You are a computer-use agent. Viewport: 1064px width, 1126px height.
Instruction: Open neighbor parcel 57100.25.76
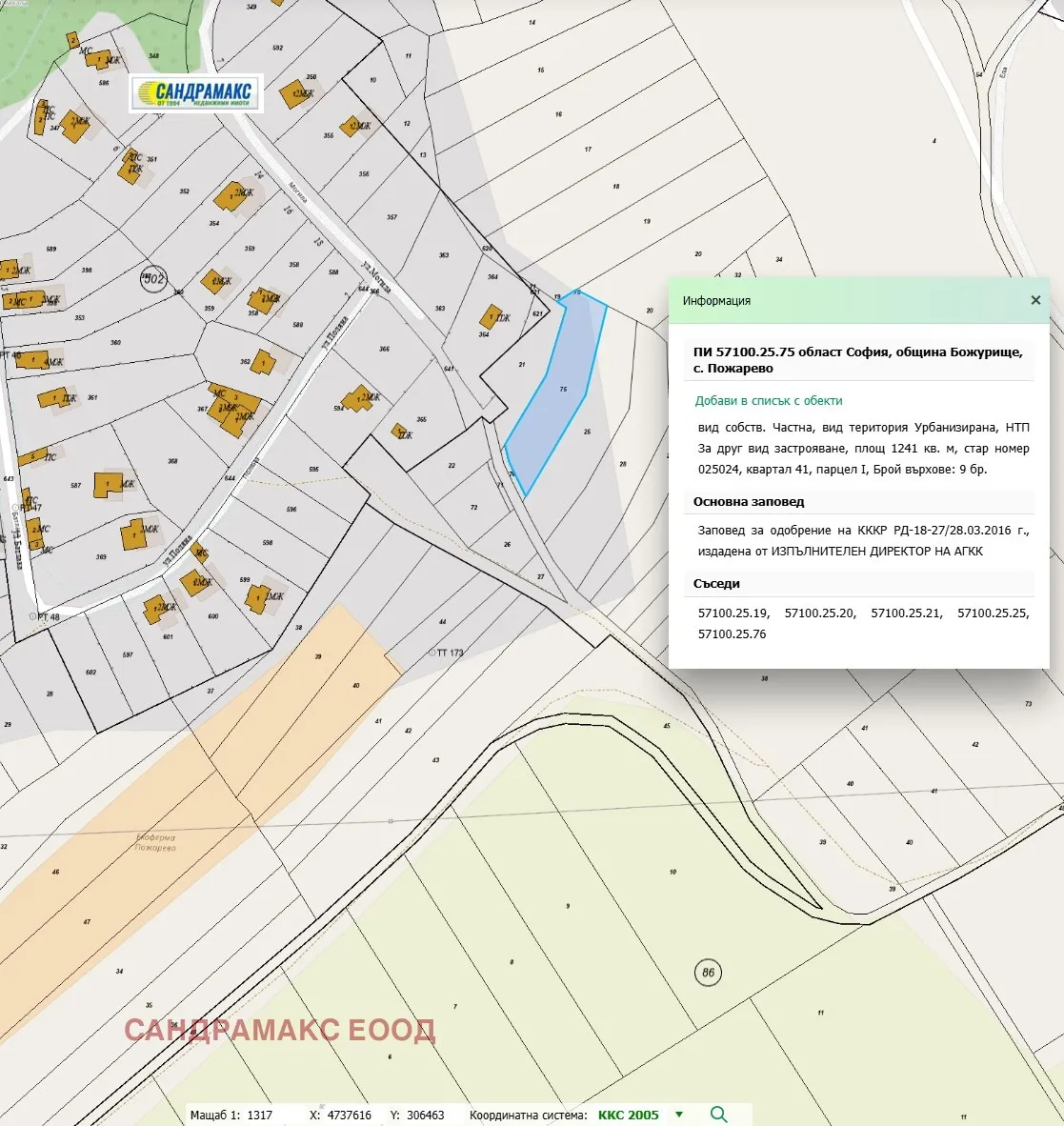[732, 633]
